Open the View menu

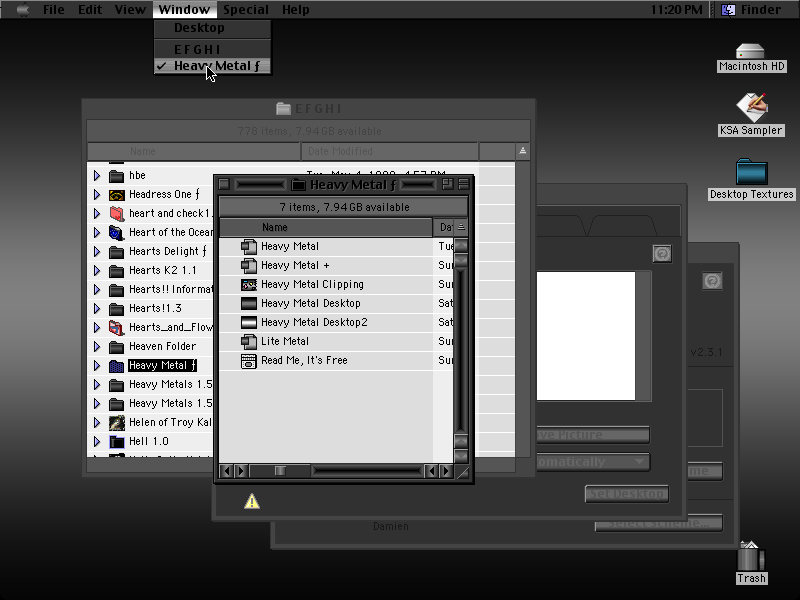point(130,10)
